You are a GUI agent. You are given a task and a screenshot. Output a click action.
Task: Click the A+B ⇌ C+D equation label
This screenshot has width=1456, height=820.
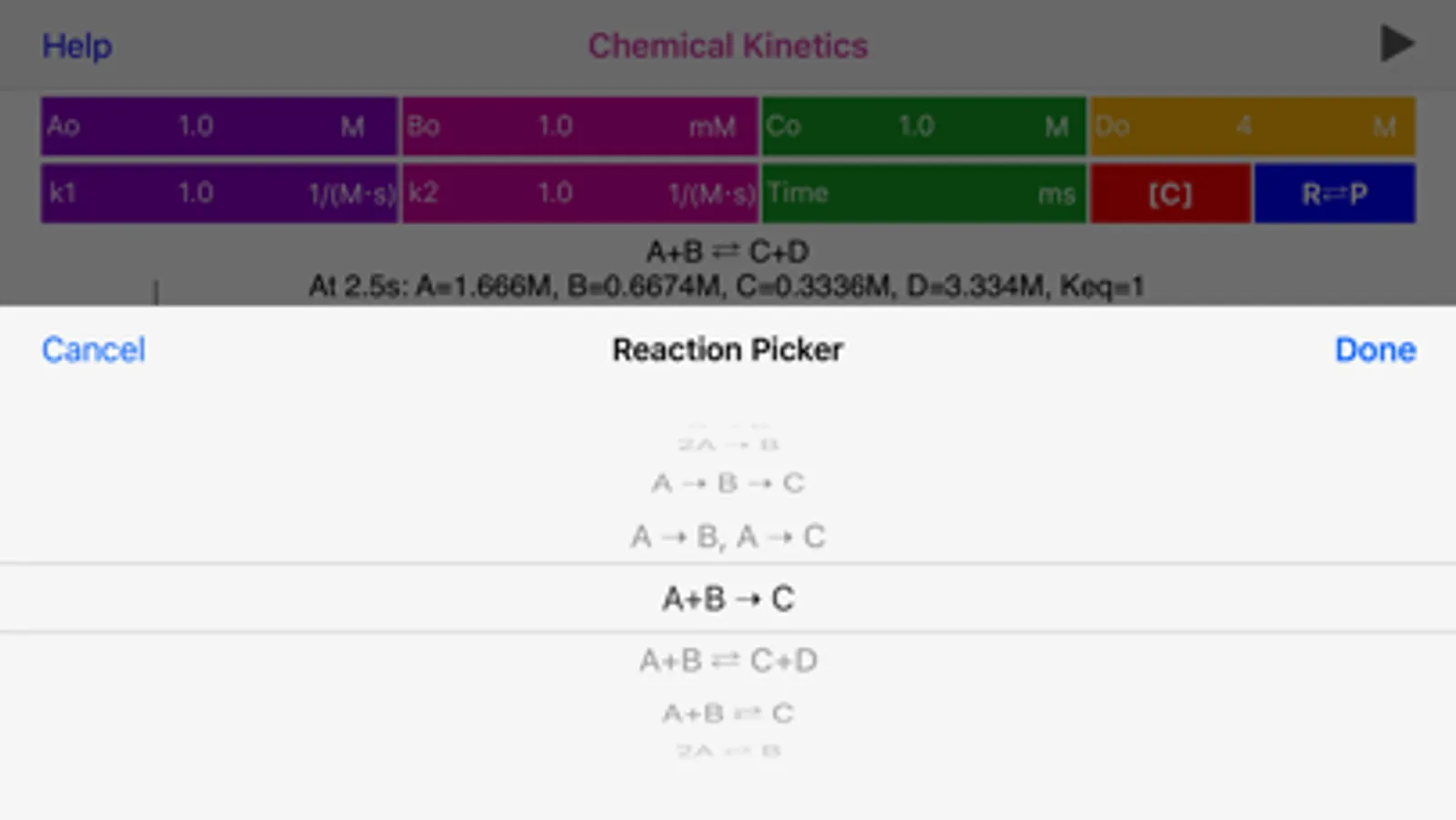point(728,251)
